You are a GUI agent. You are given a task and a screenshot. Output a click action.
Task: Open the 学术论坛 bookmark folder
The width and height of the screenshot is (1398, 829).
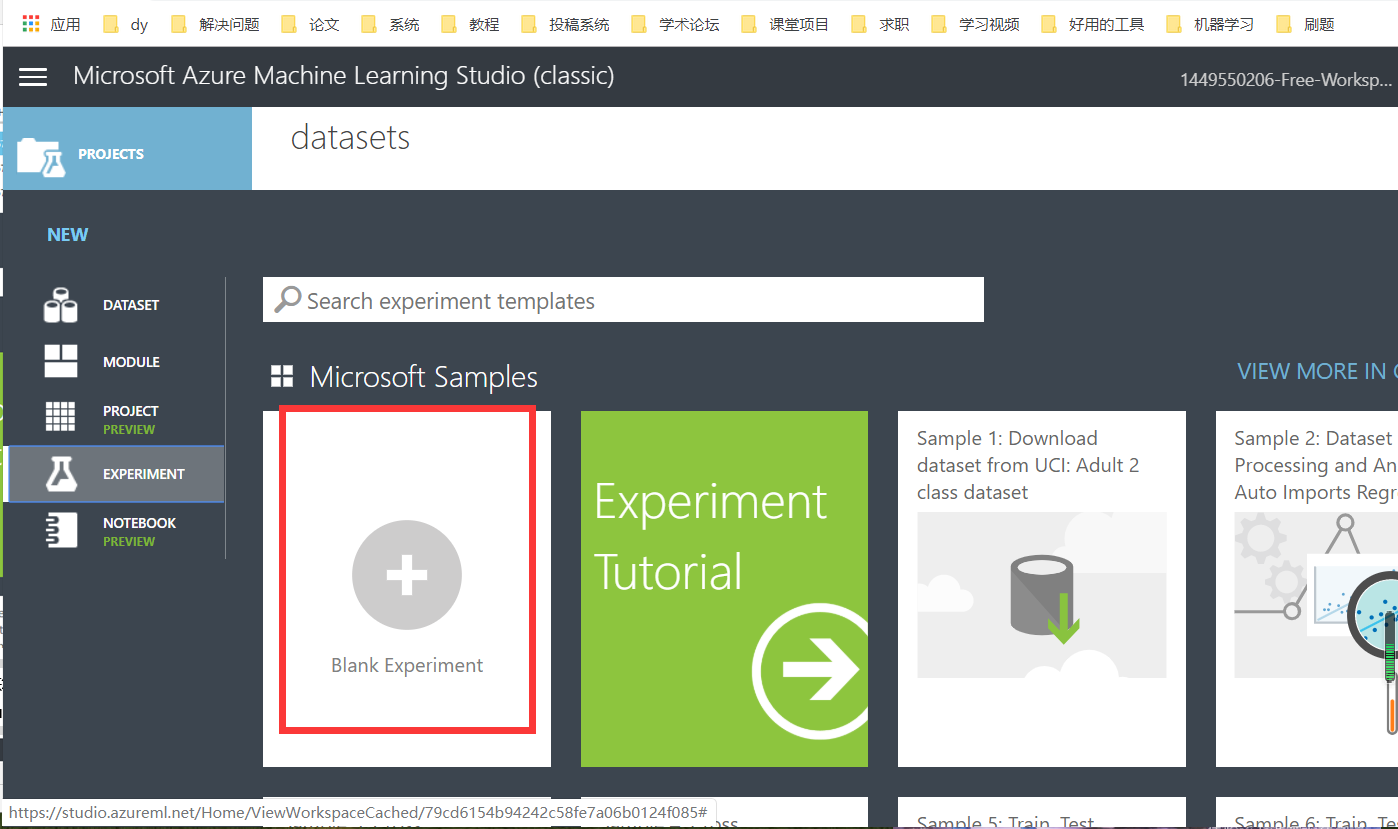pyautogui.click(x=675, y=24)
